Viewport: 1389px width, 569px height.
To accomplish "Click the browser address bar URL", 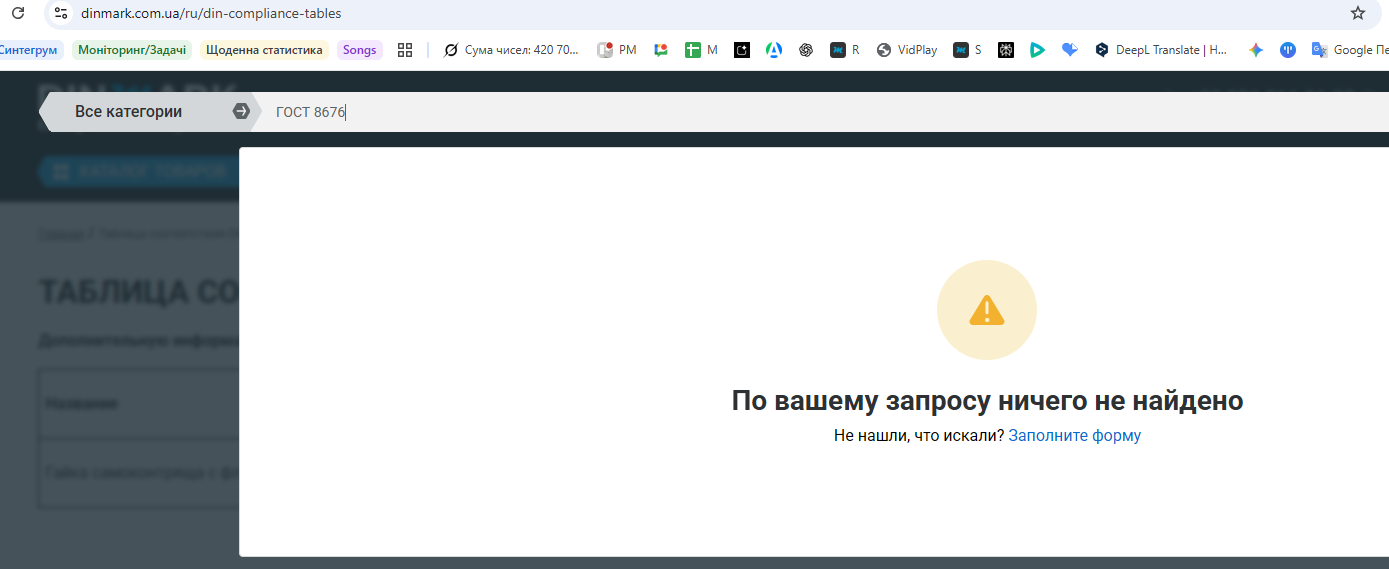I will click(x=211, y=13).
